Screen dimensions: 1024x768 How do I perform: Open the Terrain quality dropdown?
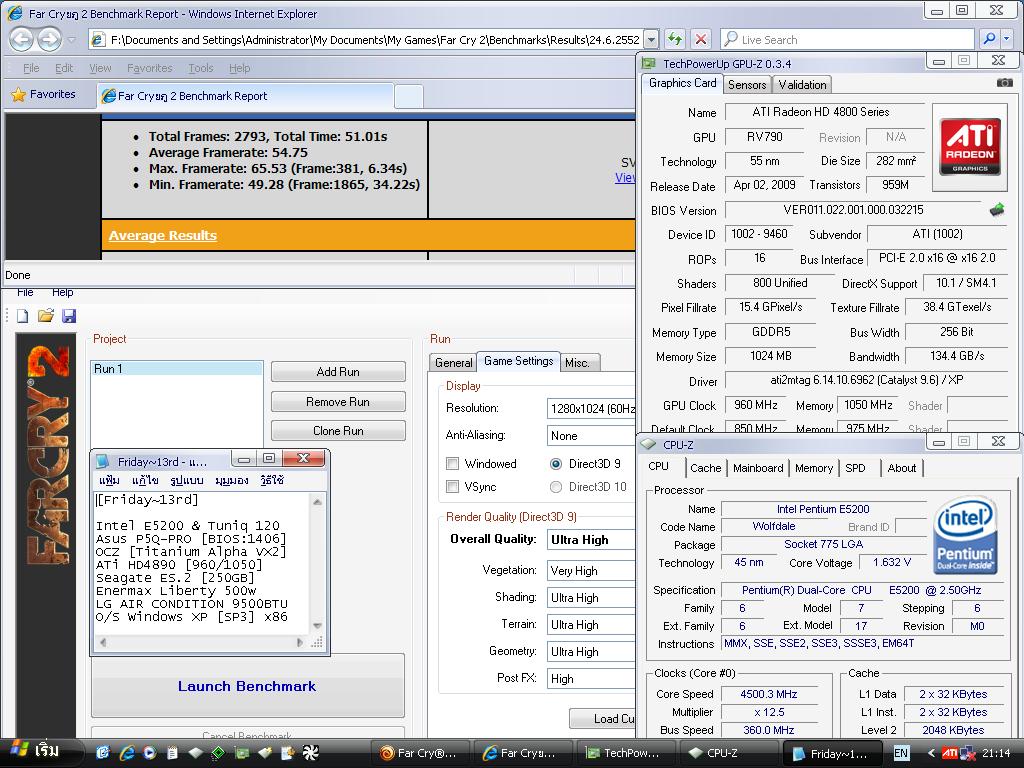click(x=591, y=624)
